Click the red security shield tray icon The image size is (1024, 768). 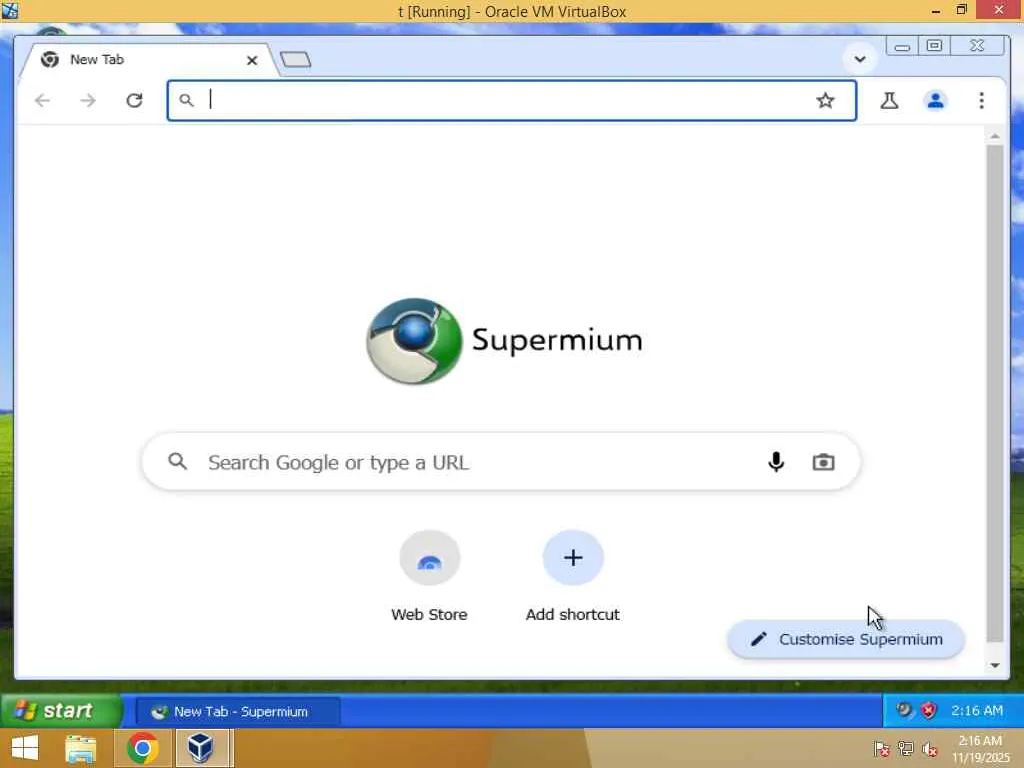928,710
